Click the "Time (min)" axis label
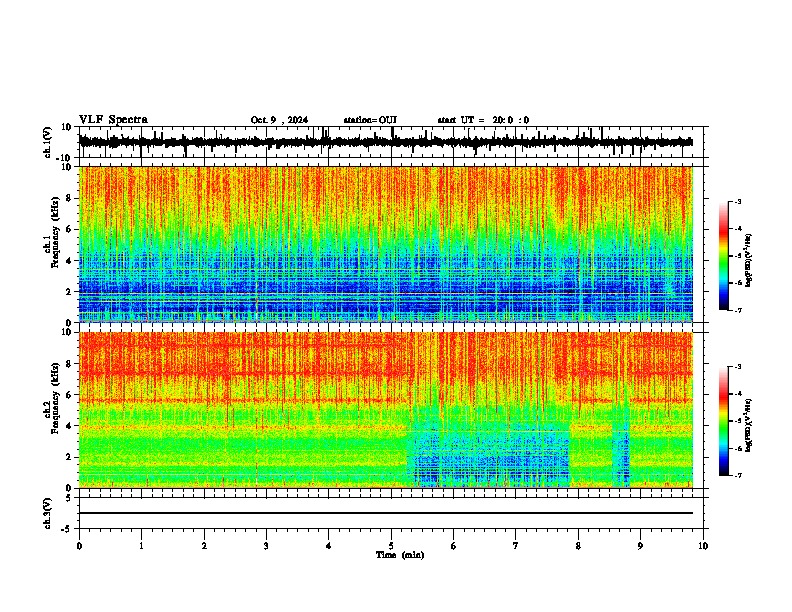The height and width of the screenshot is (612, 792). click(x=400, y=555)
